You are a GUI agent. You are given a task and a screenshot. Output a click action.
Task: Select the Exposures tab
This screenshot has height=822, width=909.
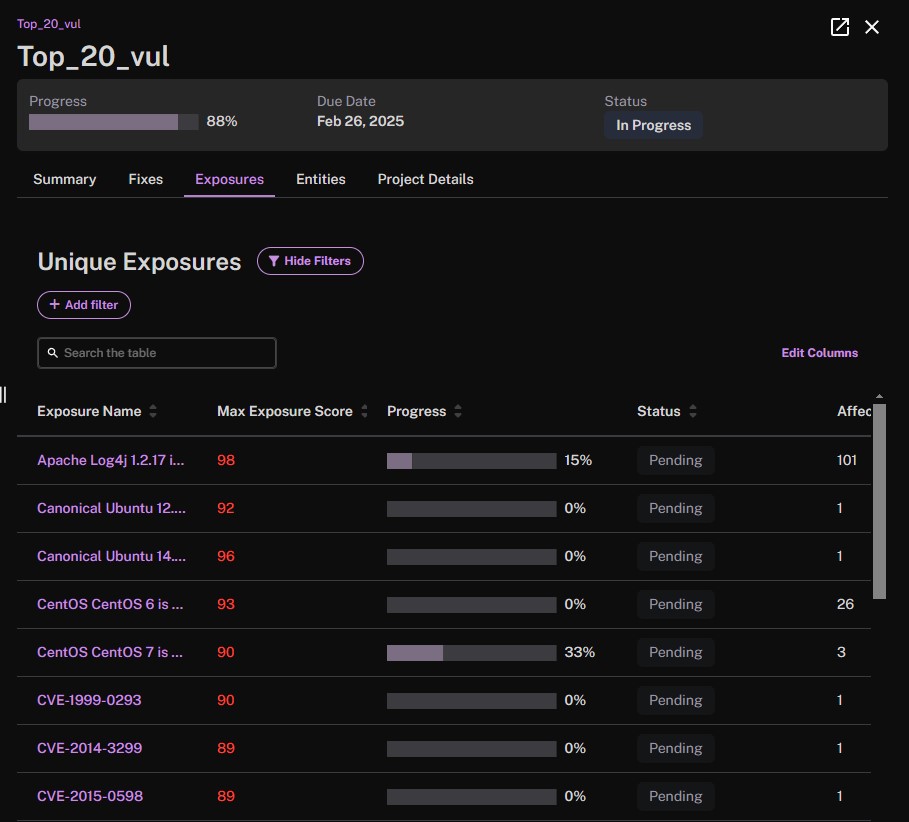pos(230,179)
